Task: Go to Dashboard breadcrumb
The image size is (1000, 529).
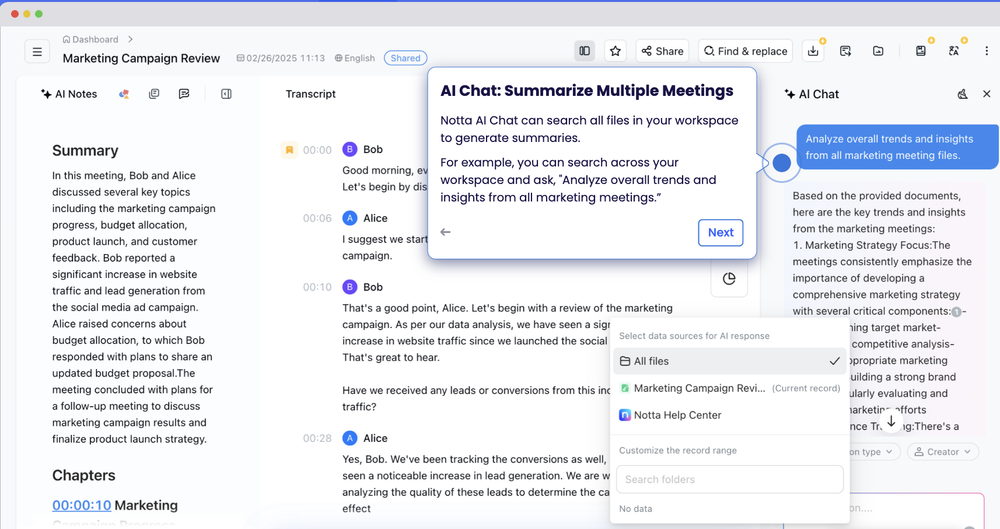Action: pyautogui.click(x=90, y=40)
